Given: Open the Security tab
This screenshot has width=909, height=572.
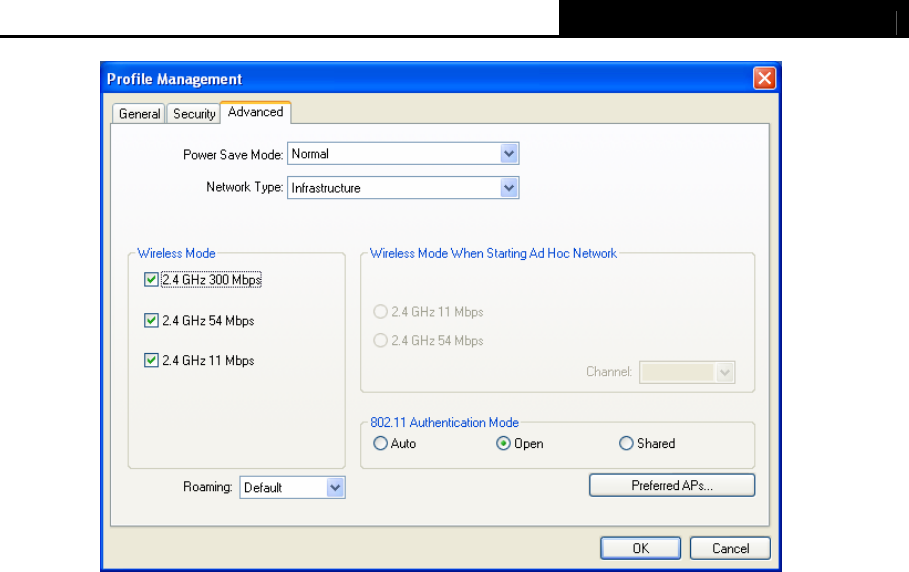Looking at the screenshot, I should pyautogui.click(x=194, y=114).
